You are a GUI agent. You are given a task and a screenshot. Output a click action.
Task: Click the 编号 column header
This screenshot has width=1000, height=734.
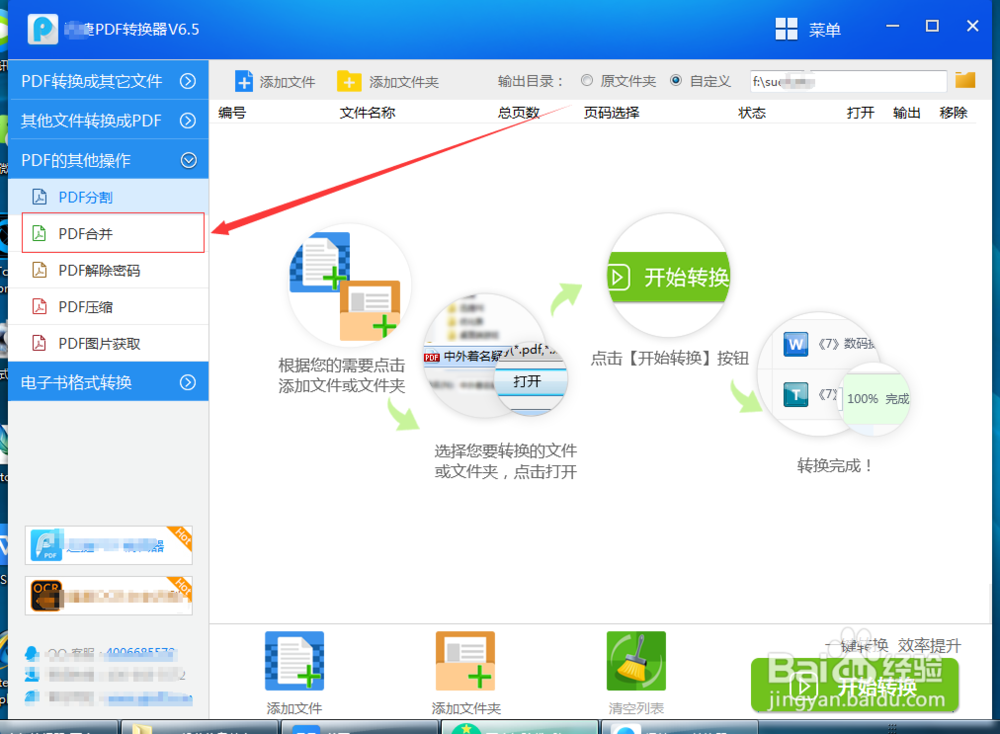click(232, 113)
